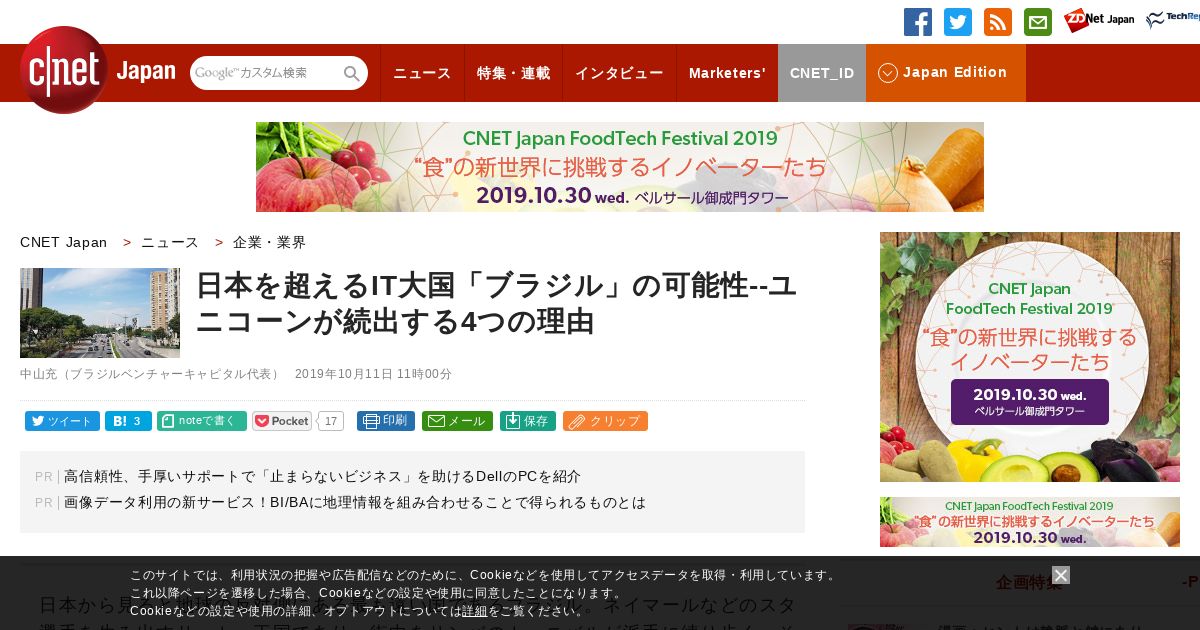Click the Google custom search field
The width and height of the screenshot is (1200, 630).
[x=267, y=73]
